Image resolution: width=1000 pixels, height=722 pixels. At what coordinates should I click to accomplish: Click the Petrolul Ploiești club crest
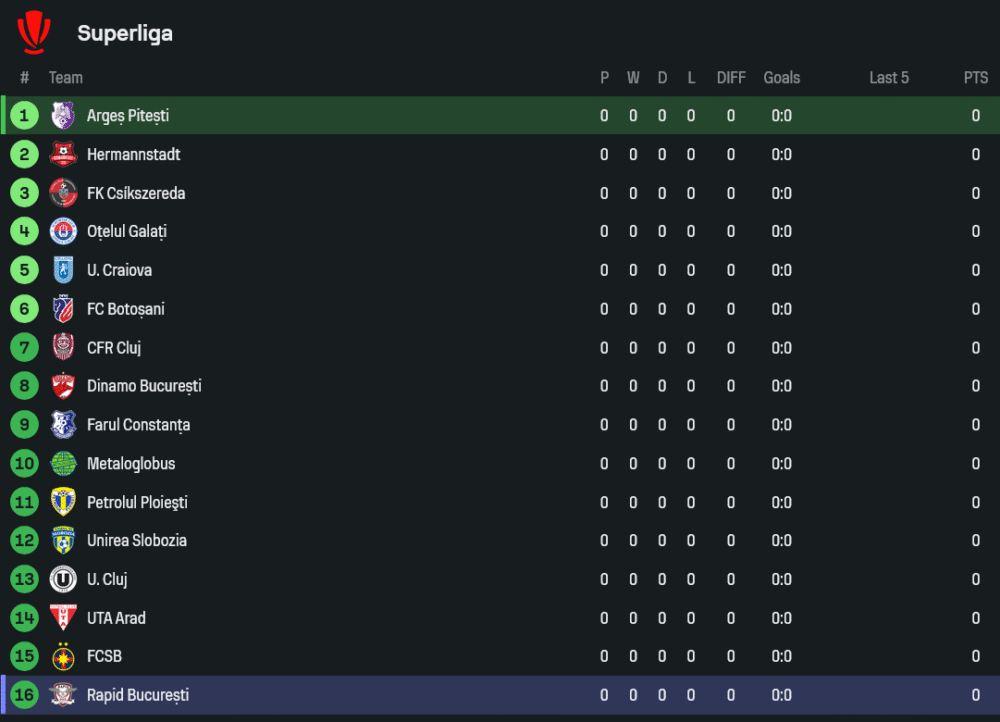point(63,502)
